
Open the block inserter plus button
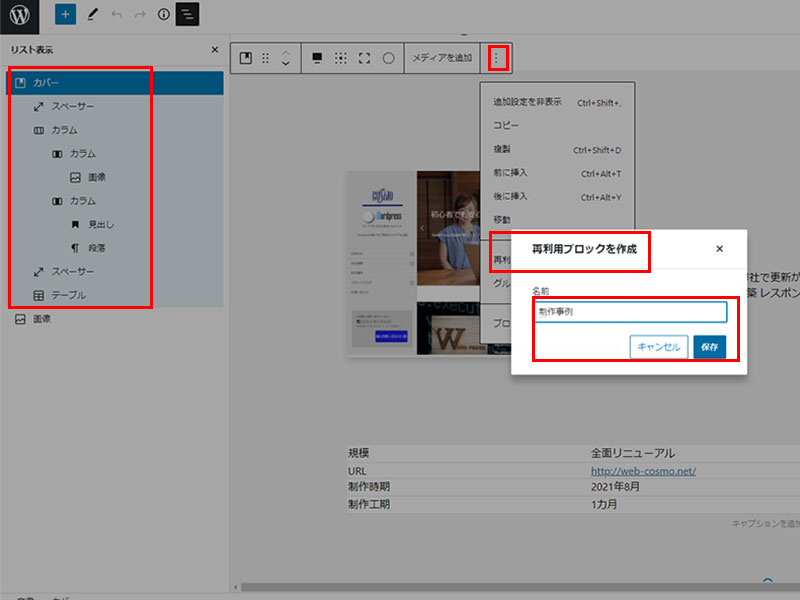point(65,15)
